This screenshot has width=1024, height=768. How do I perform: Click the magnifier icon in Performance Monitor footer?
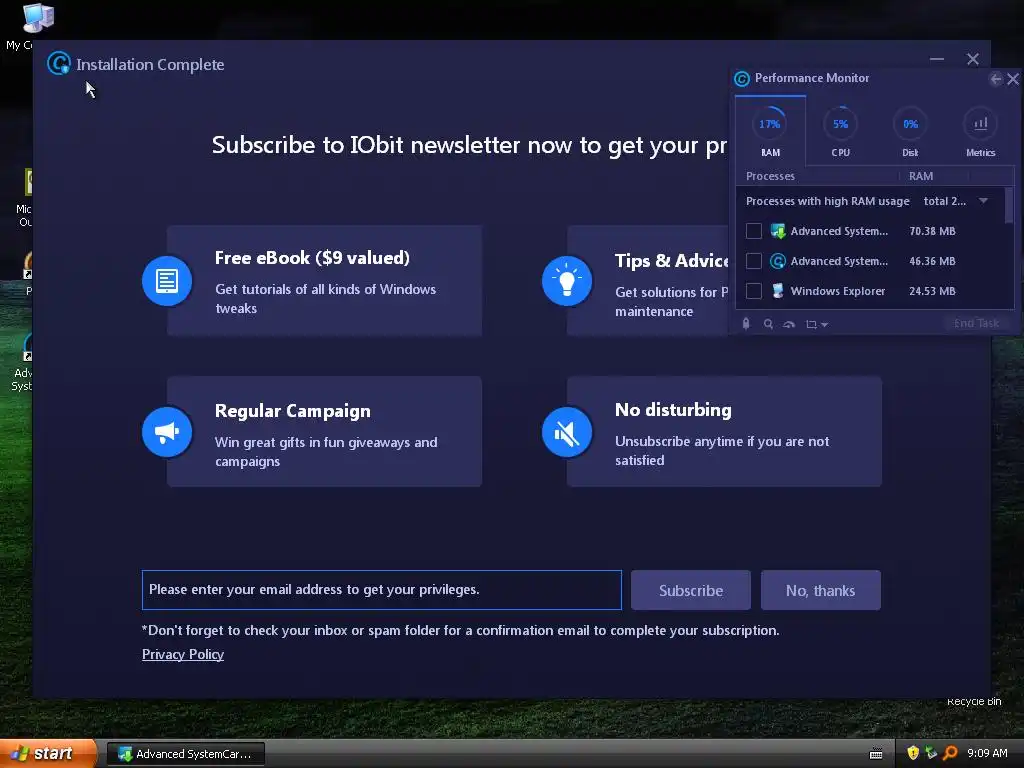(x=768, y=324)
